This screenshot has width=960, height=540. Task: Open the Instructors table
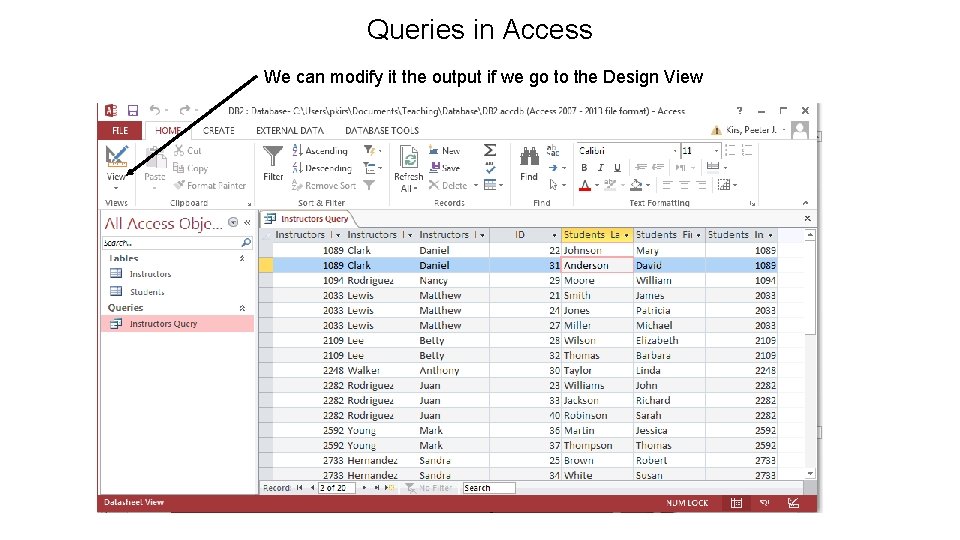point(149,274)
